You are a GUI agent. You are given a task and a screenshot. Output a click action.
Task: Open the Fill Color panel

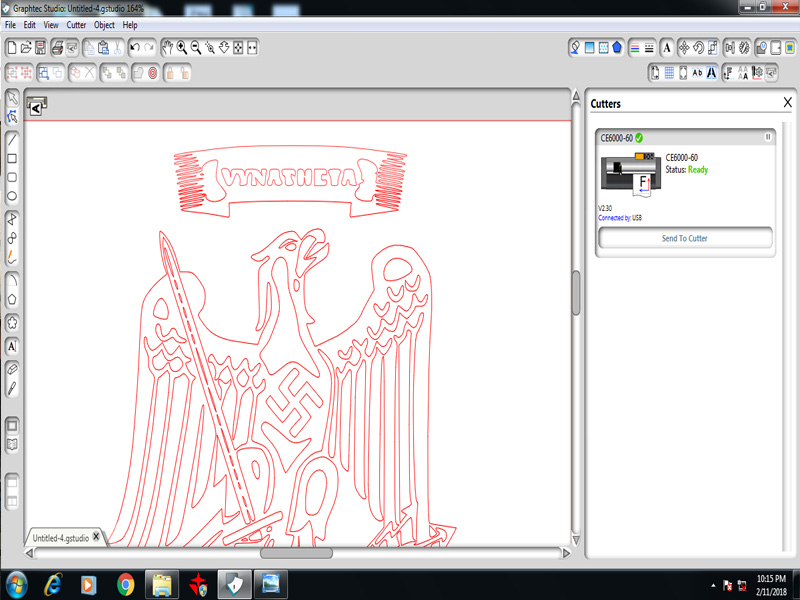pos(576,48)
